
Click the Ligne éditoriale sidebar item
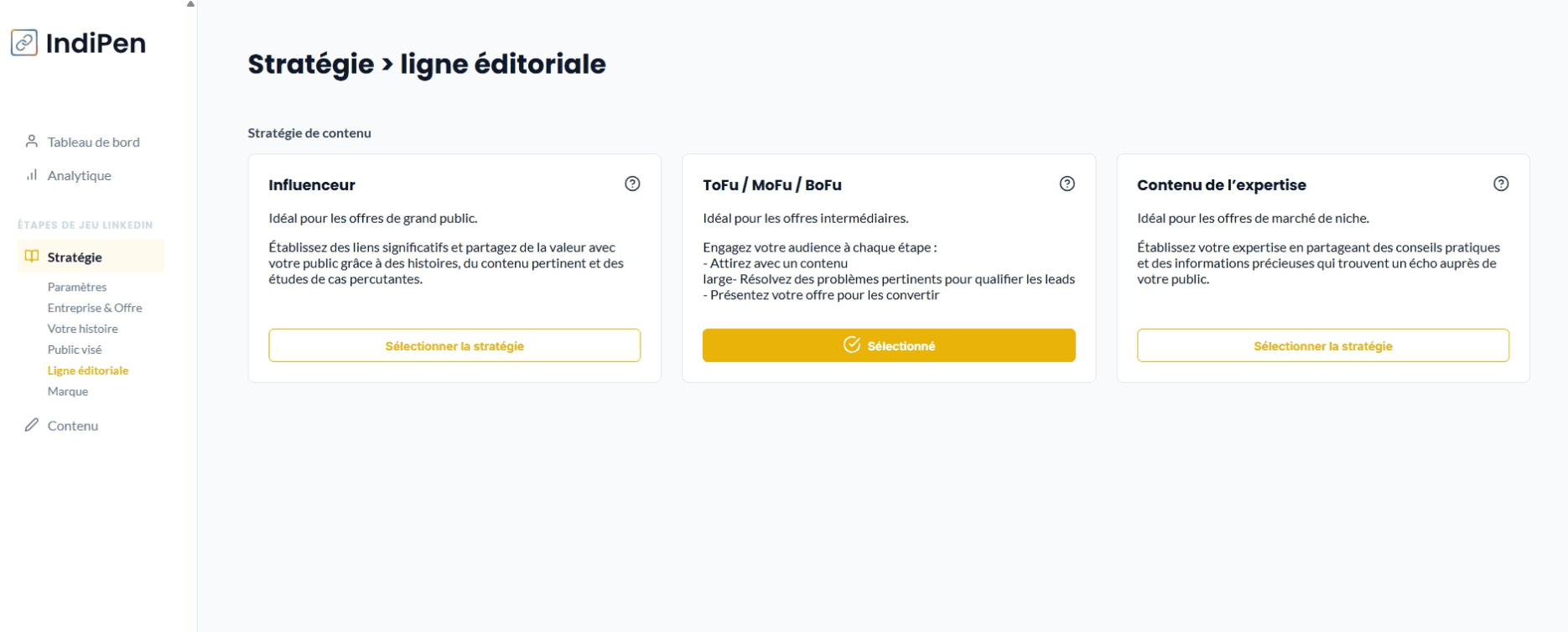click(88, 370)
